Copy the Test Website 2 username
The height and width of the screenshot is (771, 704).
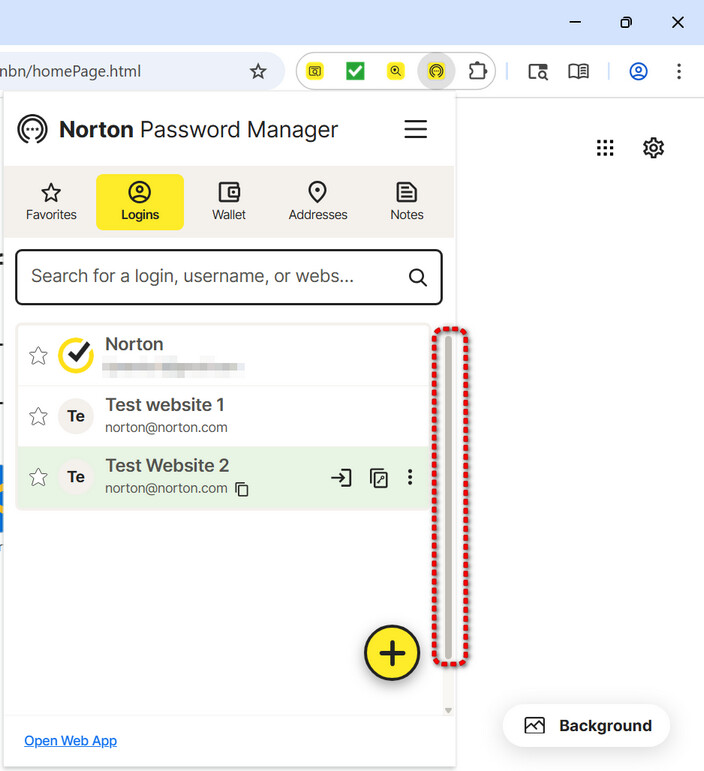[x=242, y=489]
